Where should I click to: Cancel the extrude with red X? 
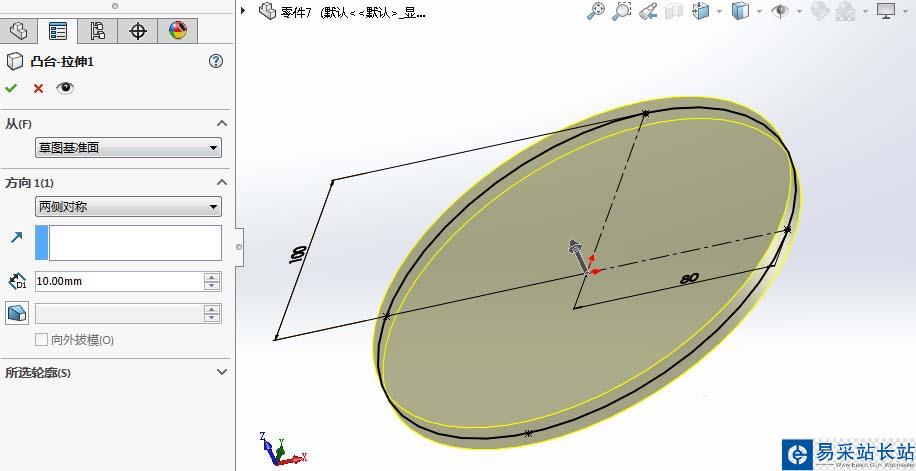(39, 88)
